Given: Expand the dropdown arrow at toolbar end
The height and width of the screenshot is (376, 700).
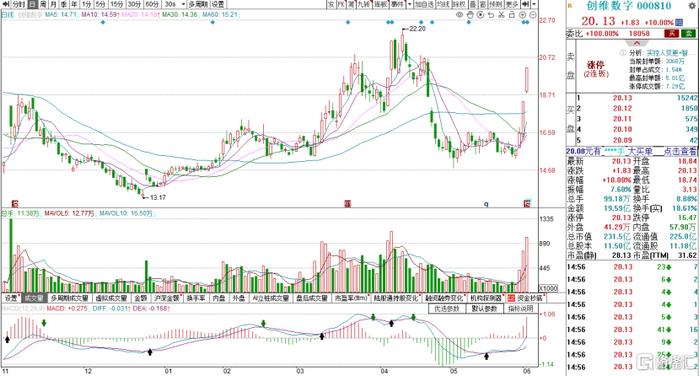Looking at the screenshot, I should [534, 4].
